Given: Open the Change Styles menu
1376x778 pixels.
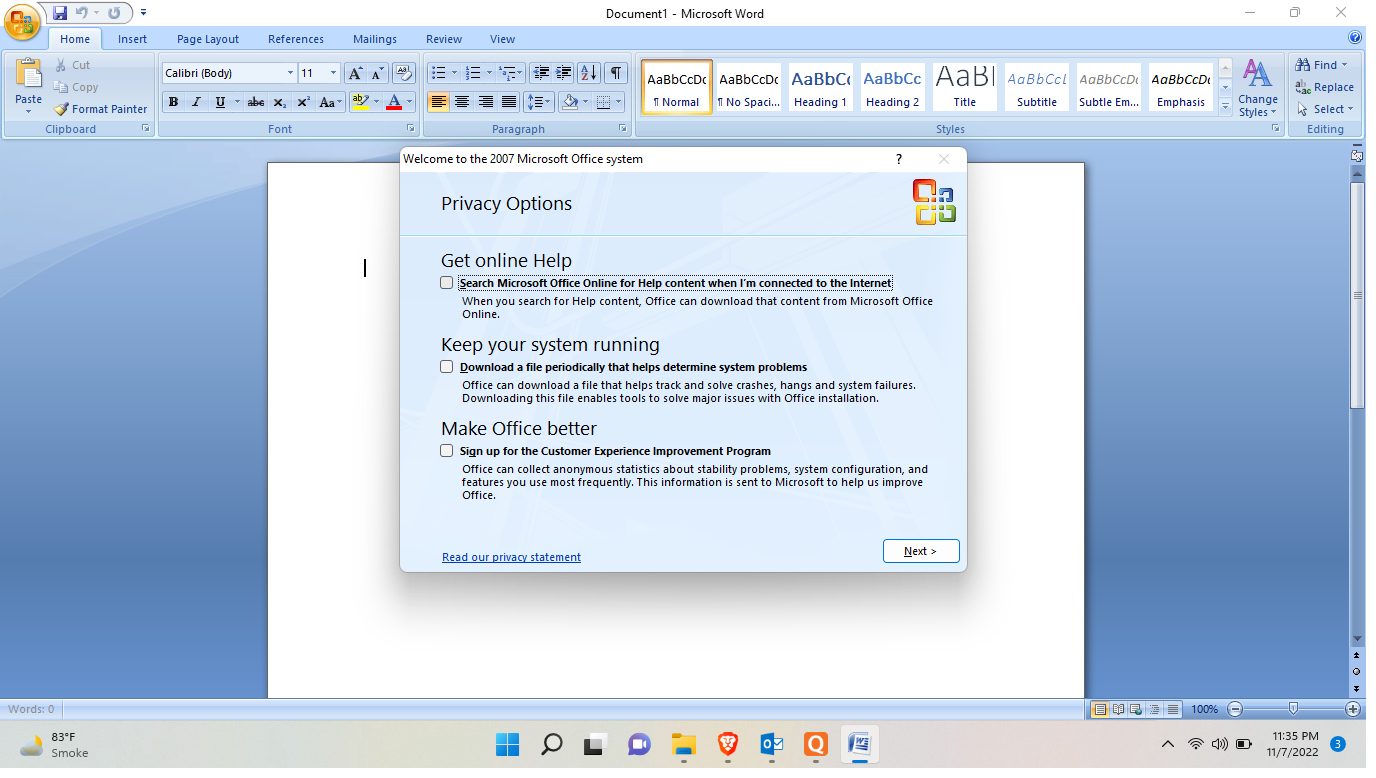Looking at the screenshot, I should click(1257, 88).
